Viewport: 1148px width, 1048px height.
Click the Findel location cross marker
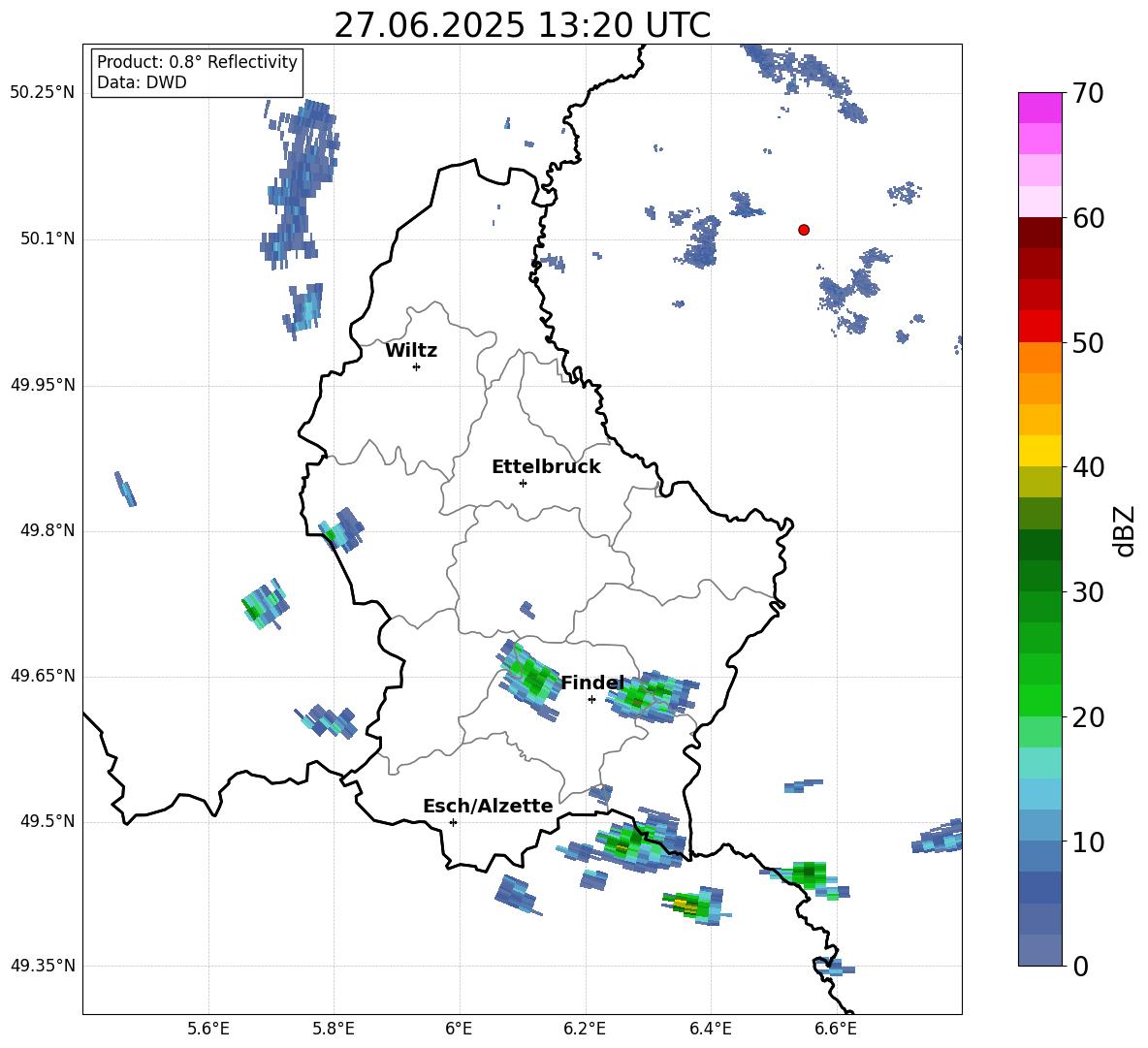click(x=591, y=699)
